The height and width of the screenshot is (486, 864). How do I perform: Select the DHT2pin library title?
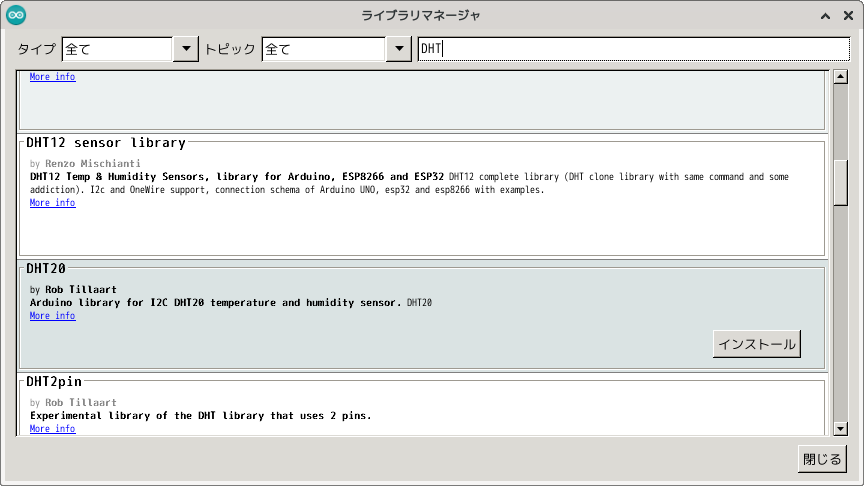point(54,381)
